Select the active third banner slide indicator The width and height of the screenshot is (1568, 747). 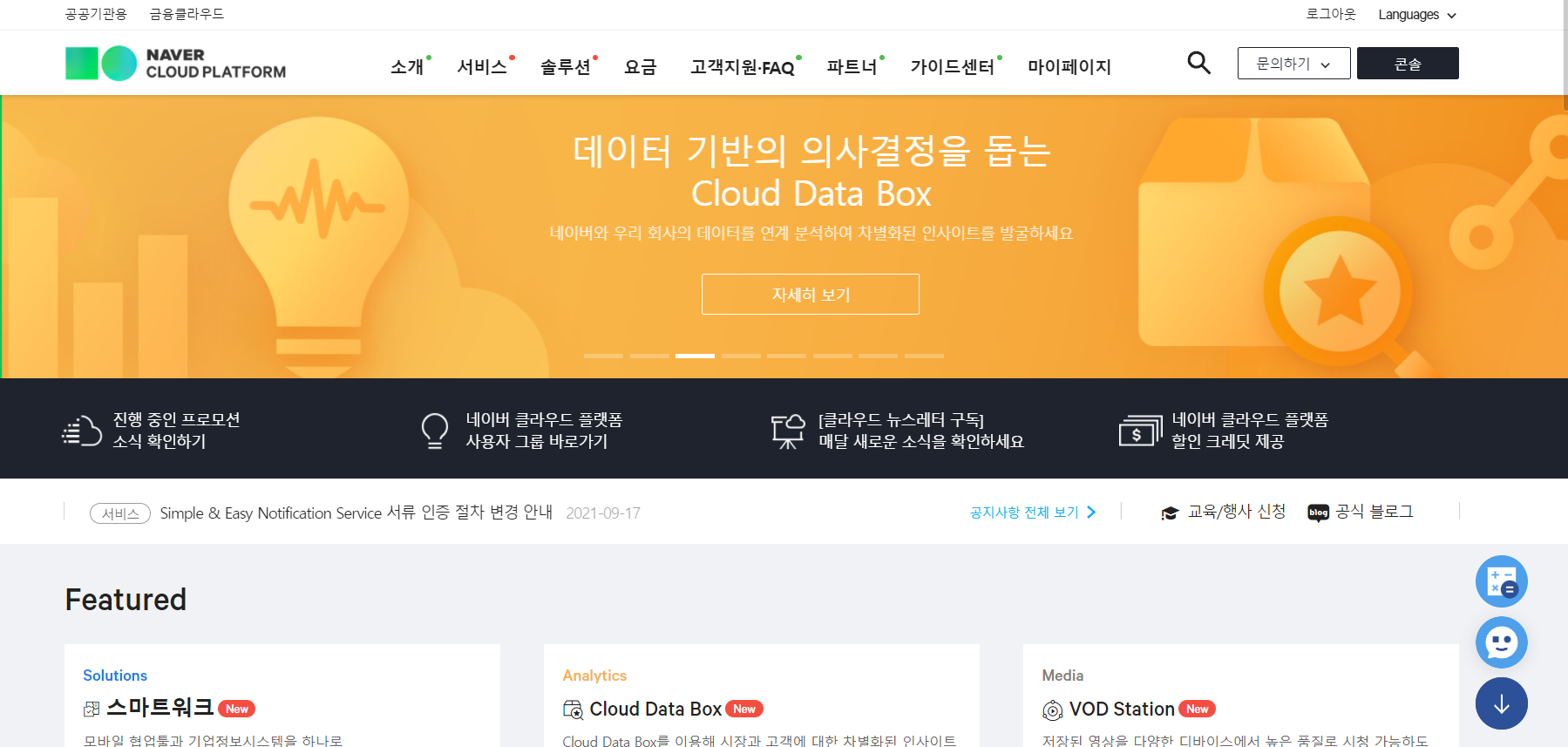click(695, 356)
